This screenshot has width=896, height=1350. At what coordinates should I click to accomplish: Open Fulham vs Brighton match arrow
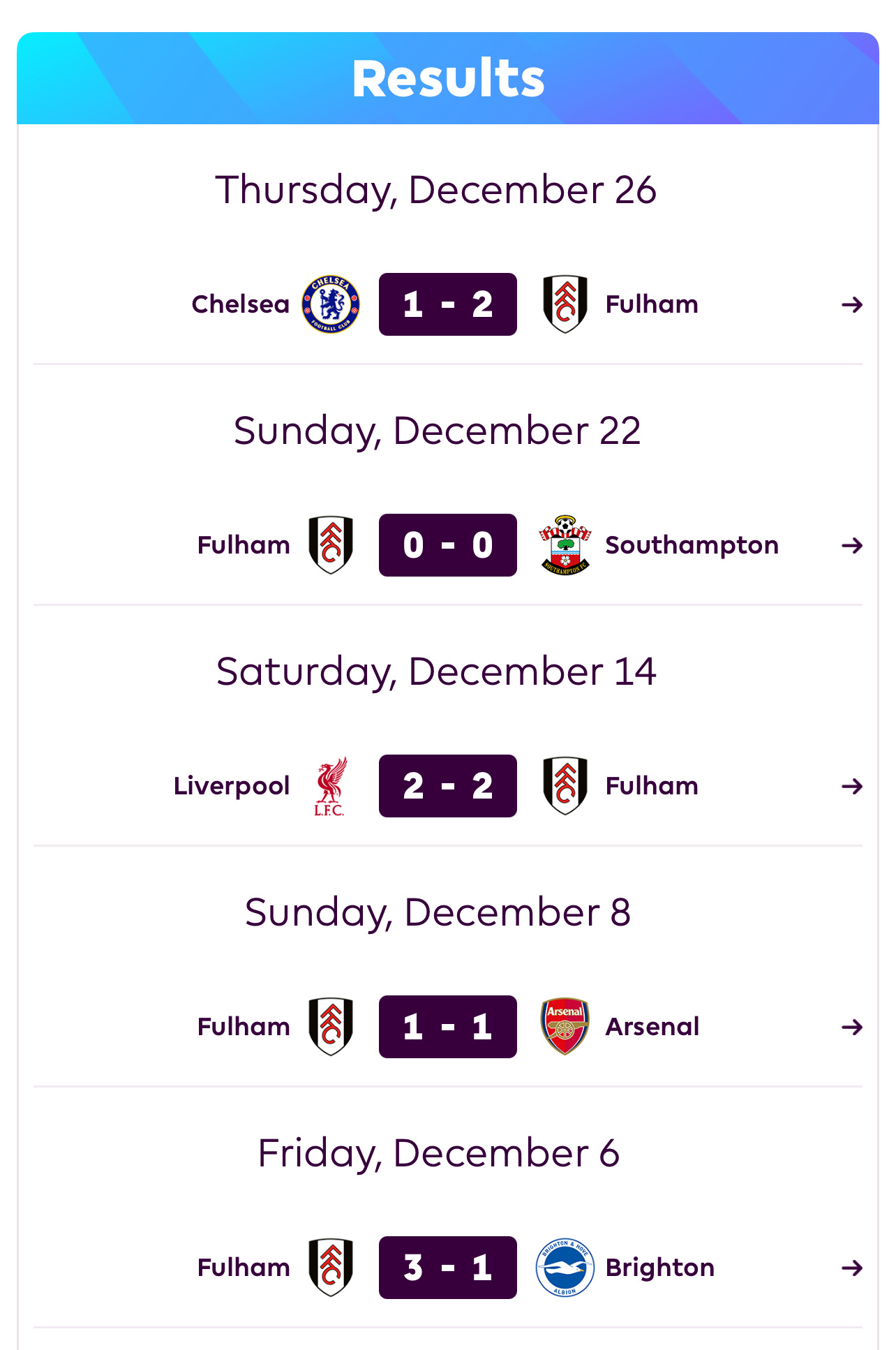click(851, 1268)
